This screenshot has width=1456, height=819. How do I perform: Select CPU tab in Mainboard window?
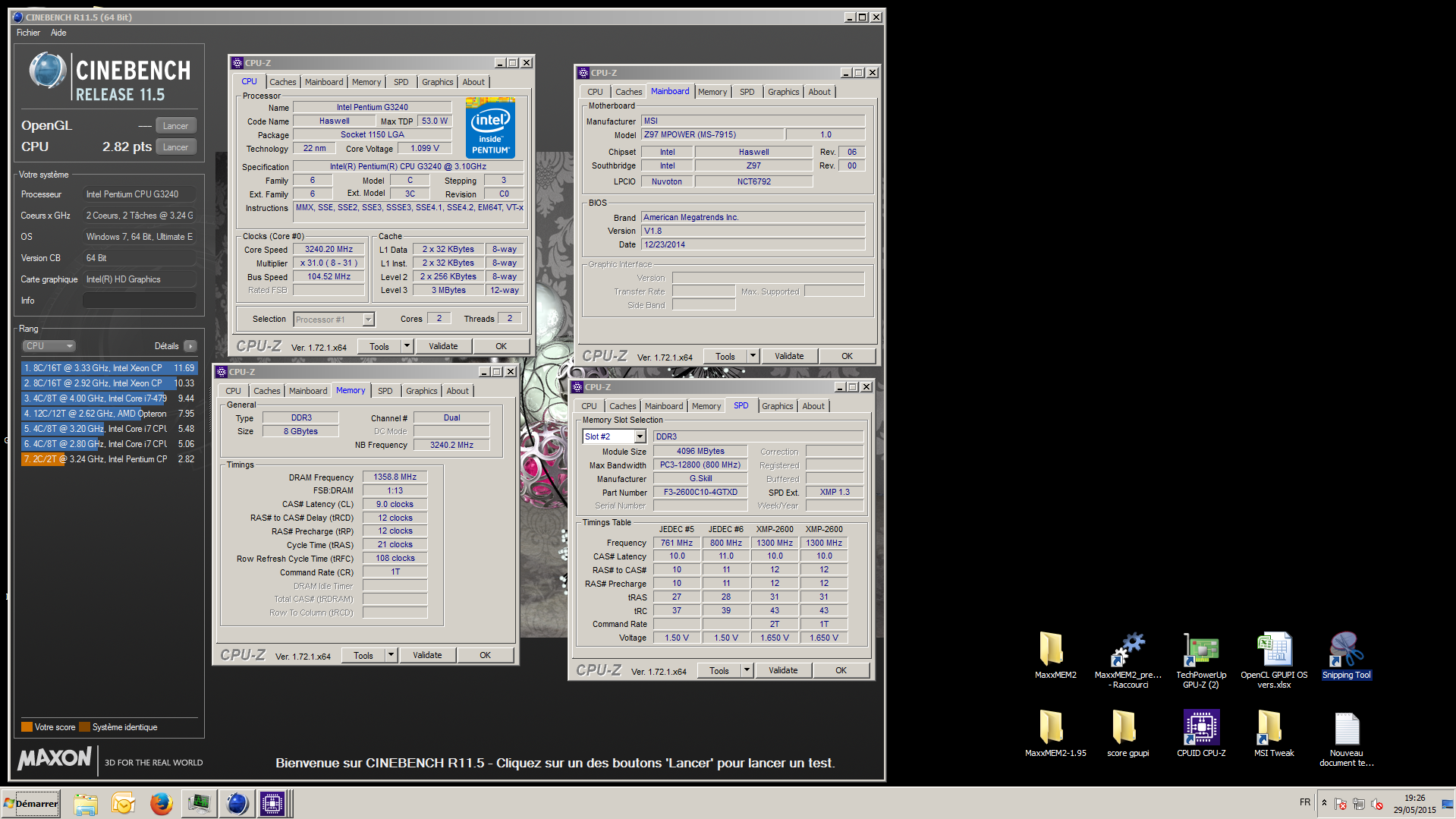point(595,92)
